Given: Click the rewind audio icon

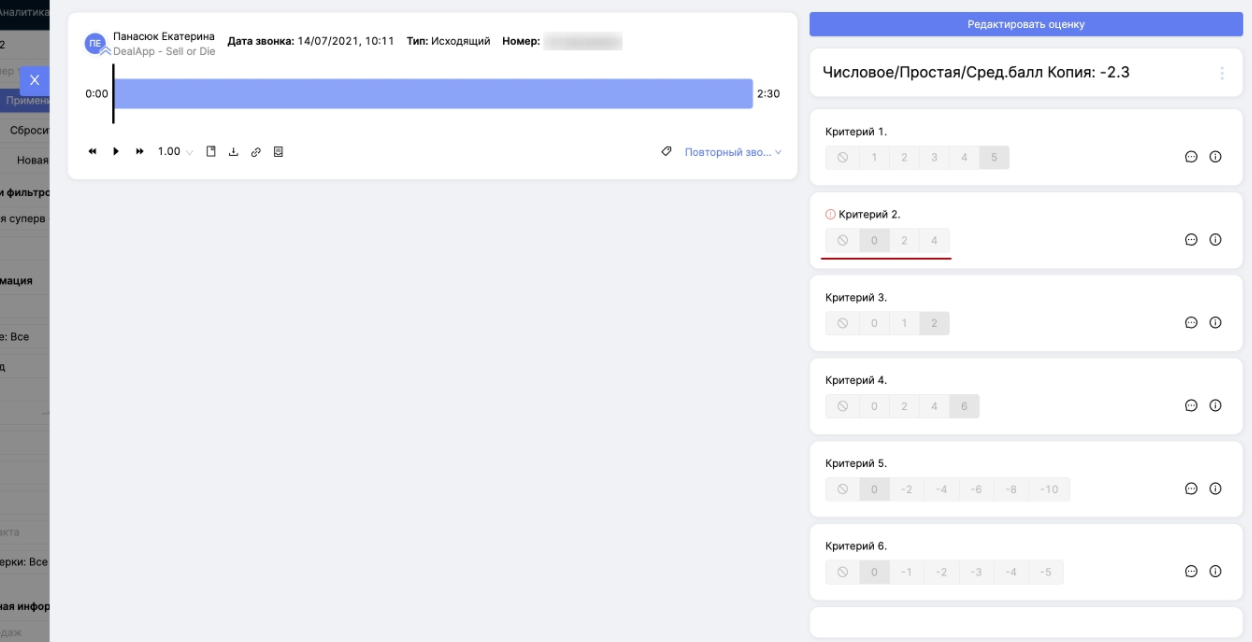Looking at the screenshot, I should (x=93, y=152).
